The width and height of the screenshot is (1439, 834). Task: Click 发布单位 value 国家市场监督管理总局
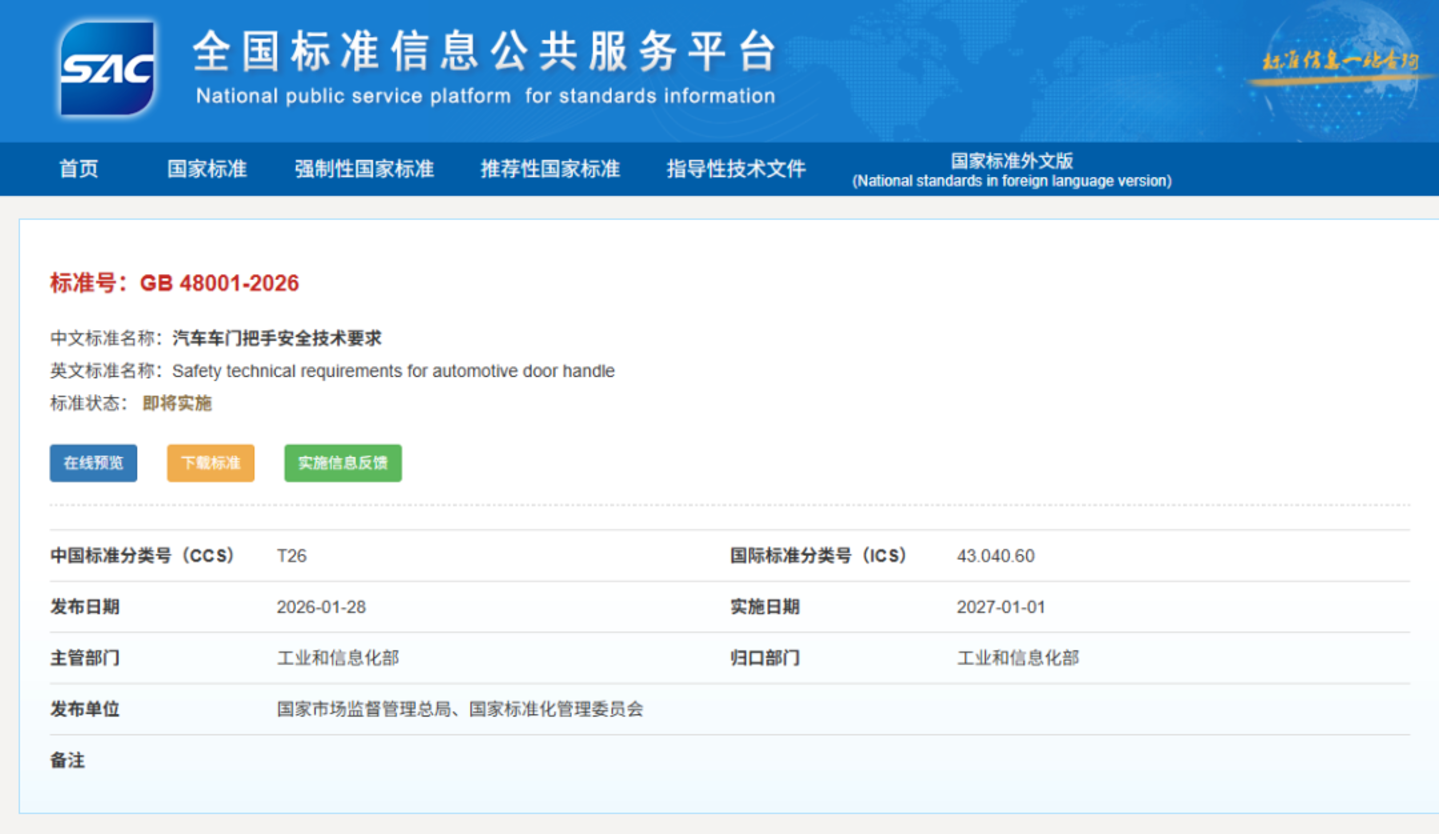(365, 709)
